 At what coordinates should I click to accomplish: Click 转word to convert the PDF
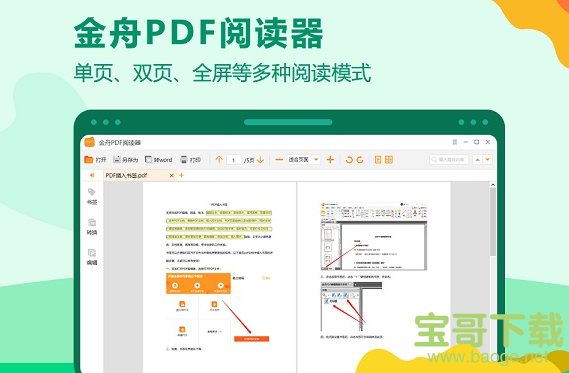coord(159,160)
